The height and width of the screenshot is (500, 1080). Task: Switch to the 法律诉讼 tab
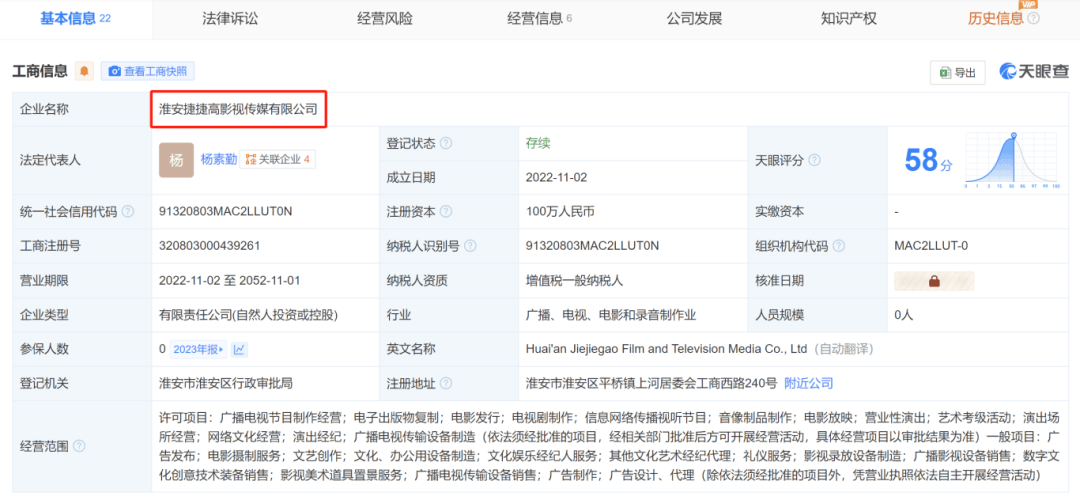point(230,19)
